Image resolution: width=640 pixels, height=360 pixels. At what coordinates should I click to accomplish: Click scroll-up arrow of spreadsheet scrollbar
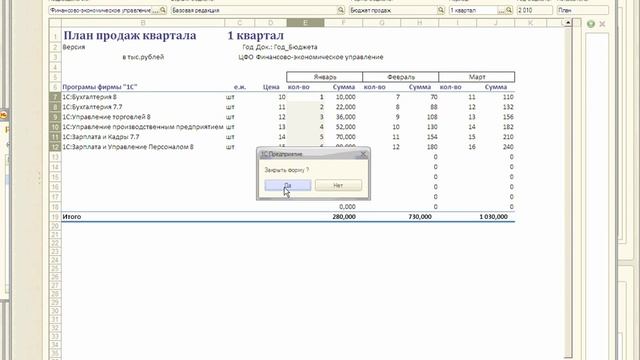pyautogui.click(x=567, y=23)
